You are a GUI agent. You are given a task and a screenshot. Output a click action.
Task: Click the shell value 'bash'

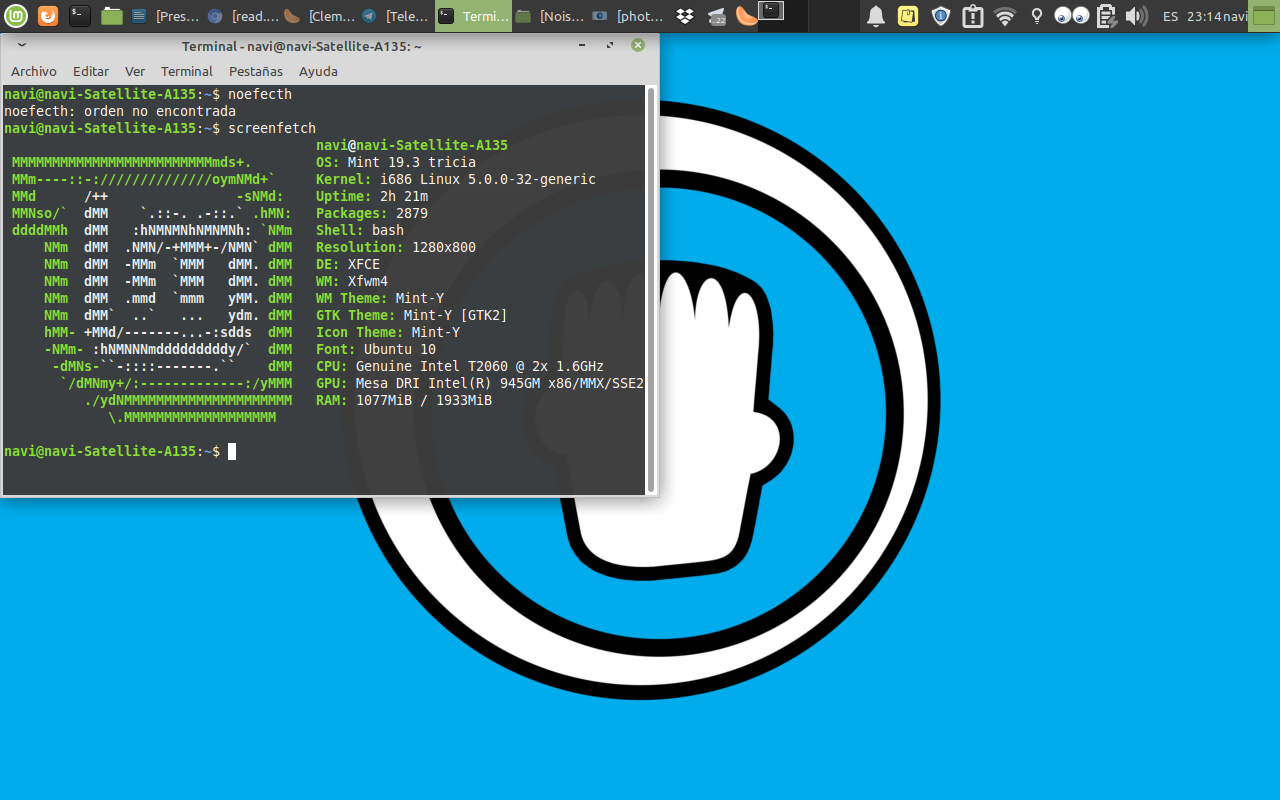click(x=388, y=230)
